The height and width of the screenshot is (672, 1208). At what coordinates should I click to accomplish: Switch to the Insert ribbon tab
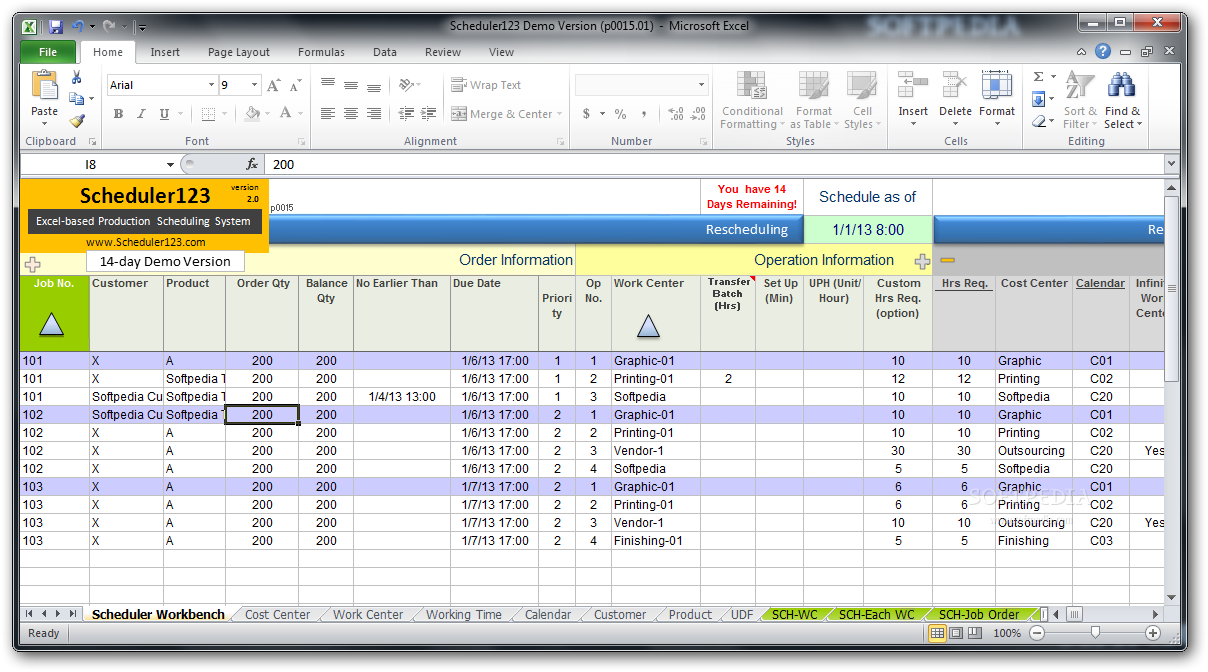pos(165,52)
